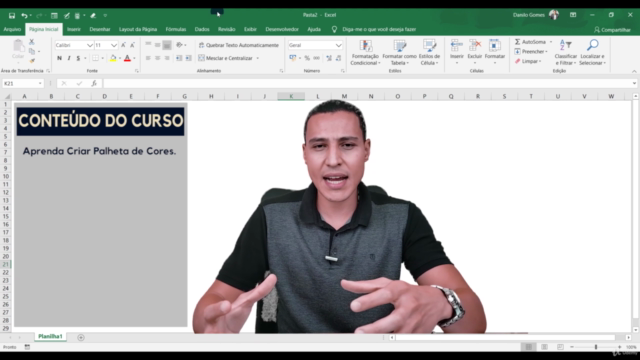
Task: Clear contents using Limpar
Action: click(x=527, y=61)
